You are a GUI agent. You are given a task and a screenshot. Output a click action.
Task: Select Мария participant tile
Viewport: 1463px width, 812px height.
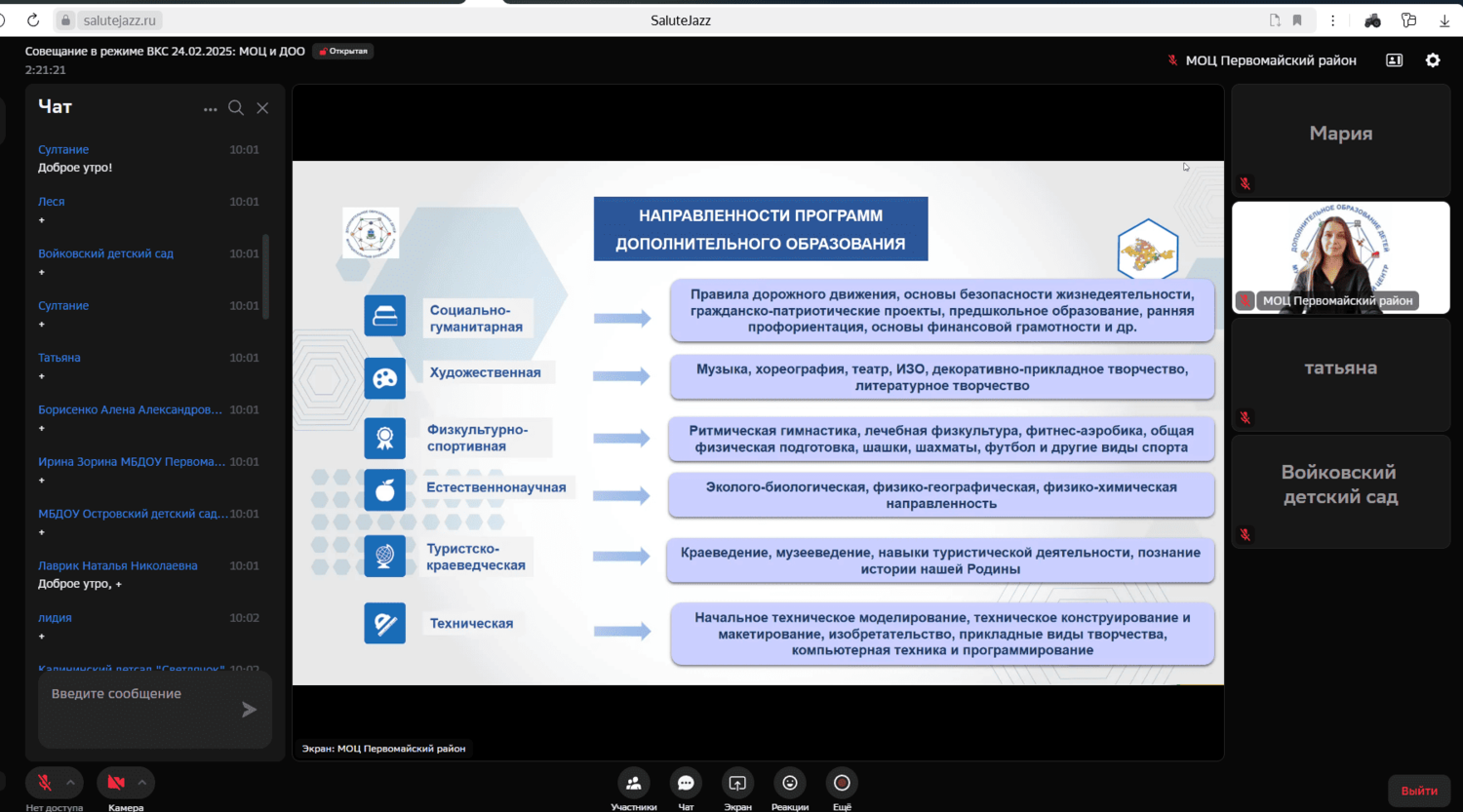point(1341,140)
